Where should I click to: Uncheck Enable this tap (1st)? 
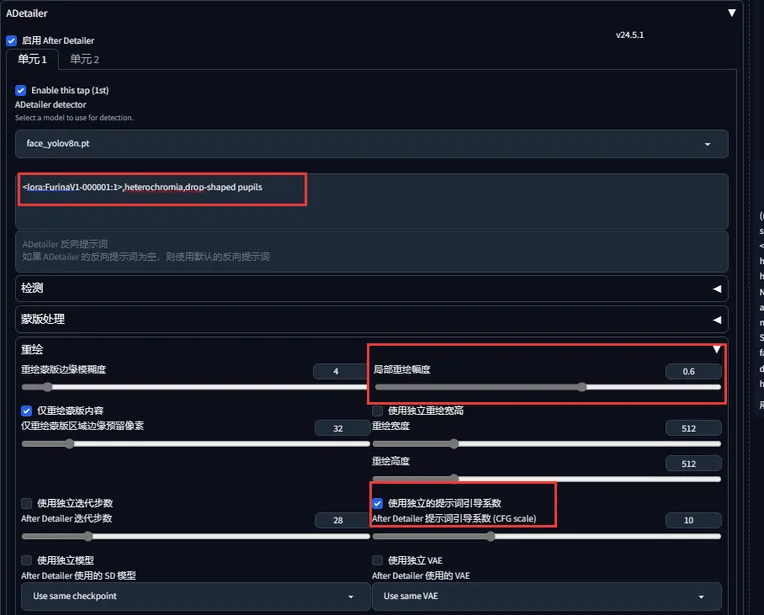(x=21, y=91)
